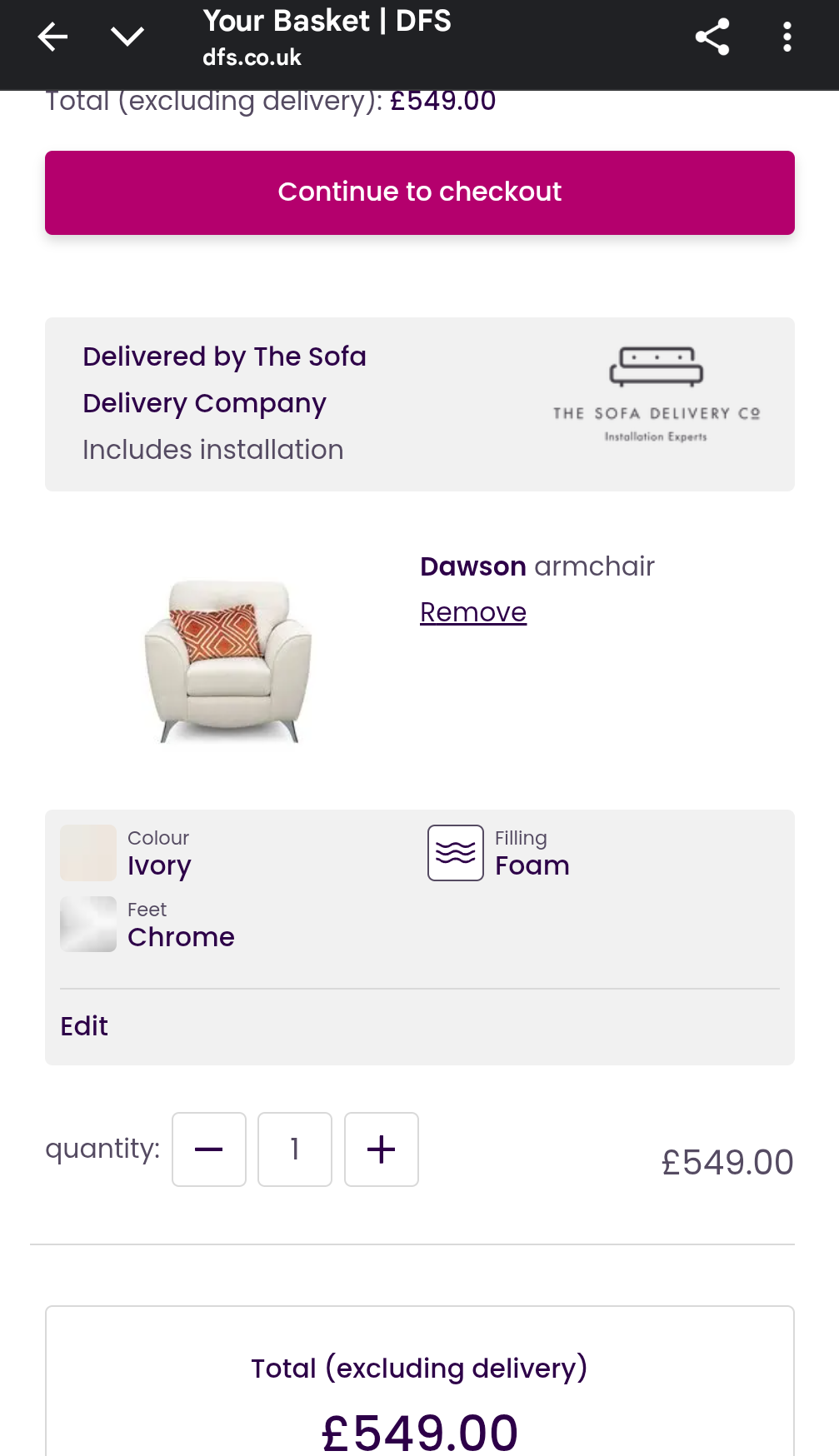This screenshot has height=1456, width=839.
Task: Open the three-dot overflow menu
Action: (x=787, y=37)
